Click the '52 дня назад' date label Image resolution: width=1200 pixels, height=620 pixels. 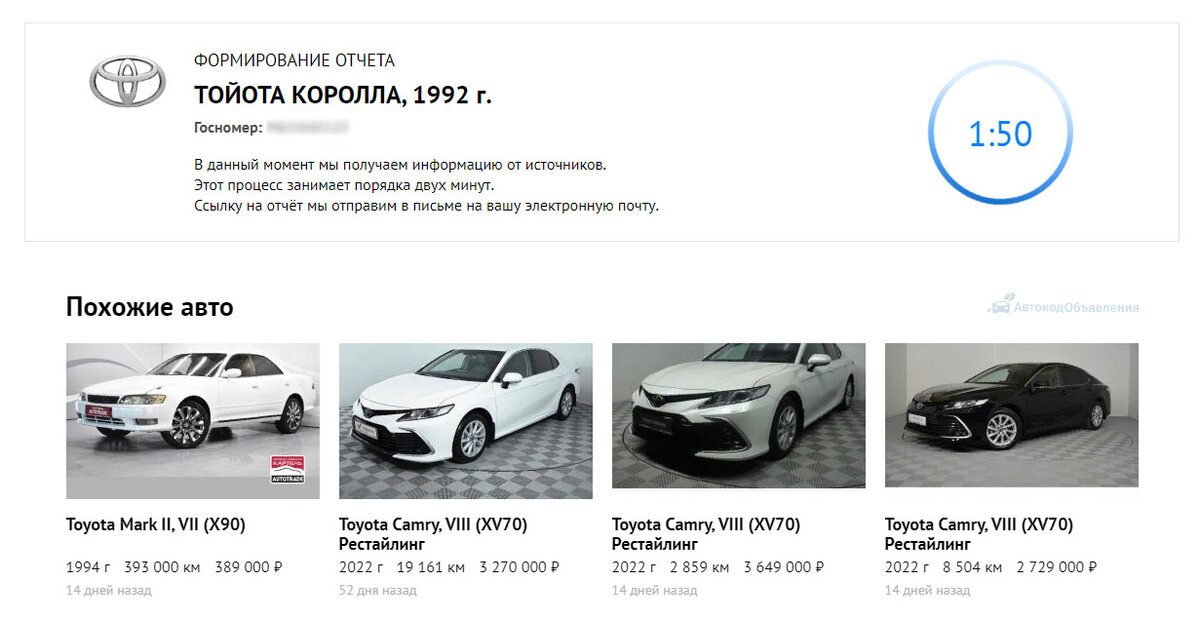[x=378, y=591]
